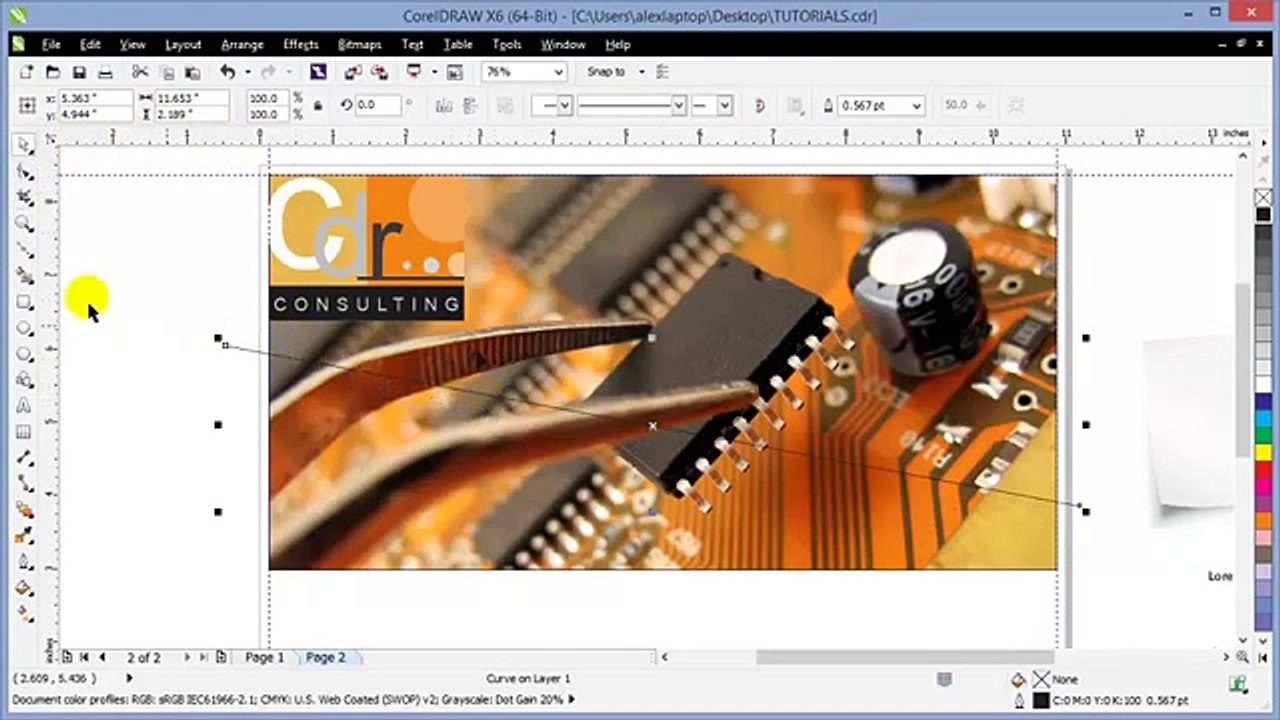This screenshot has height=720, width=1280.
Task: Open the File menu
Action: 51,45
